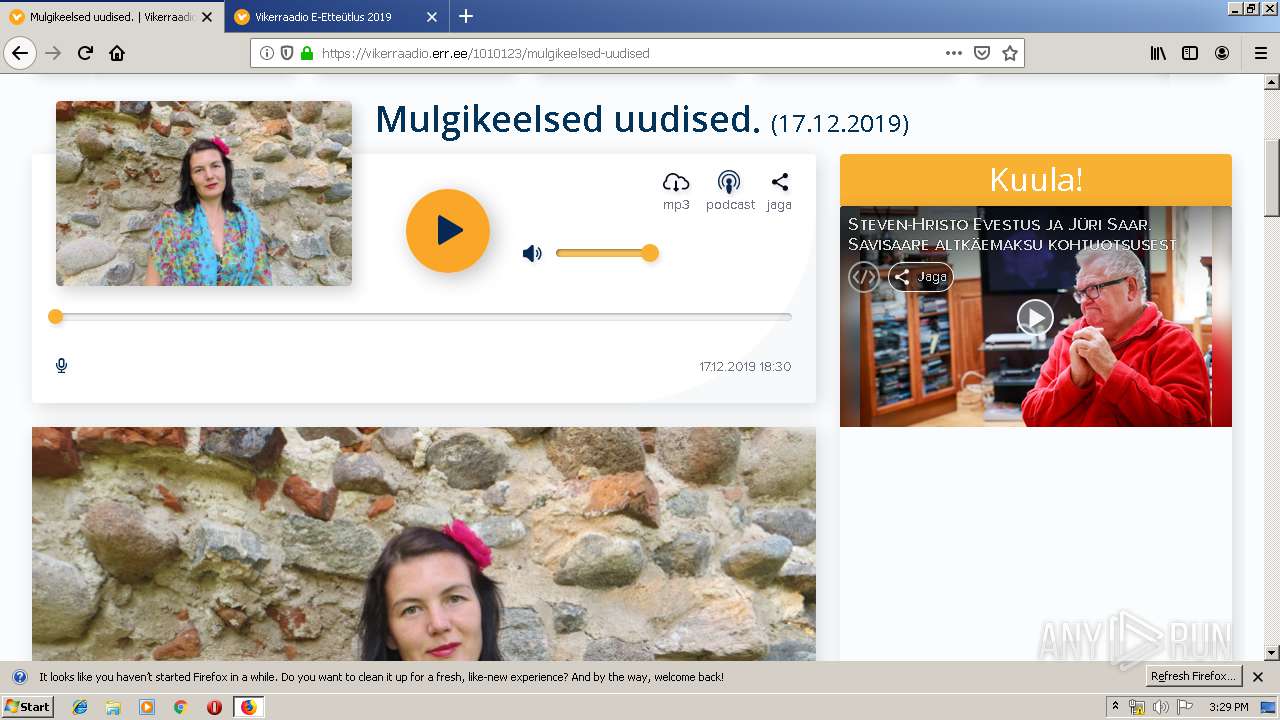Screen dimensions: 1280x720
Task: Download the mp3 file
Action: pos(676,190)
